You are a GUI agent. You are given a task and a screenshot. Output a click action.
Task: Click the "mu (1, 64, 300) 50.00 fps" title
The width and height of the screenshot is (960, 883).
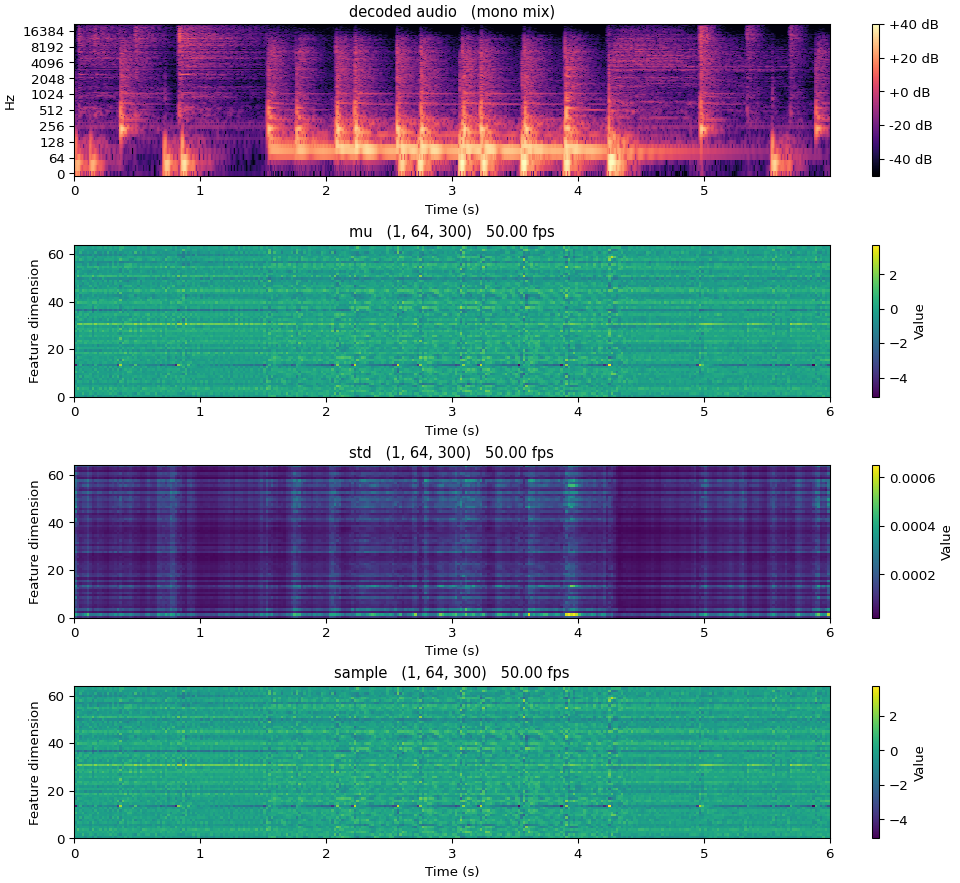[452, 232]
